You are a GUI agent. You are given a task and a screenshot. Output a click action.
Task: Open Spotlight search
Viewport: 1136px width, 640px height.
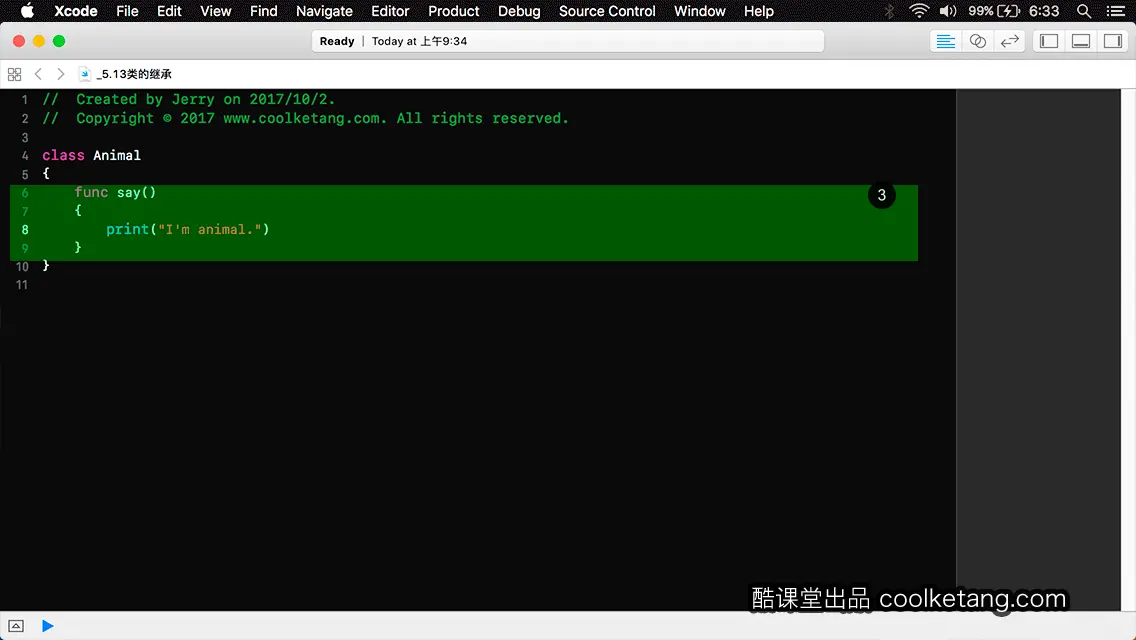(x=1084, y=11)
